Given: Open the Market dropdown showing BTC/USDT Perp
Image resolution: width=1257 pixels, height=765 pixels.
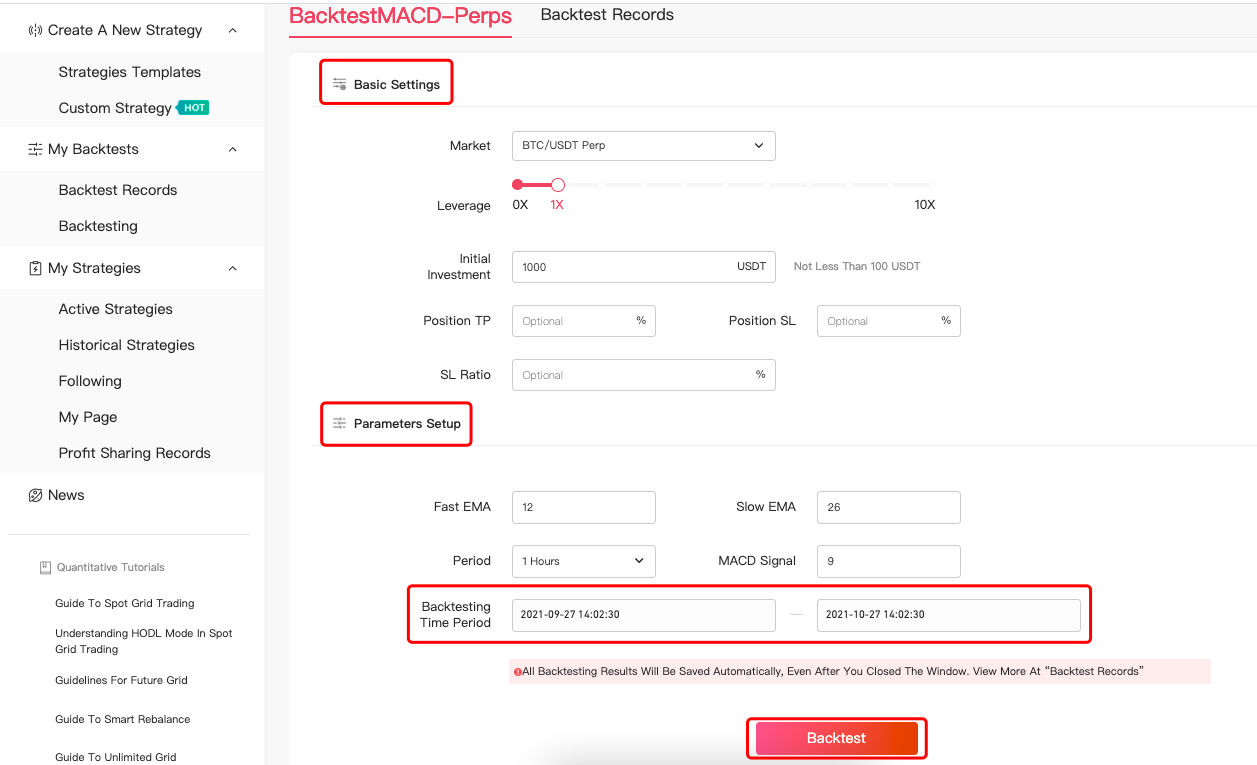Looking at the screenshot, I should pos(643,146).
